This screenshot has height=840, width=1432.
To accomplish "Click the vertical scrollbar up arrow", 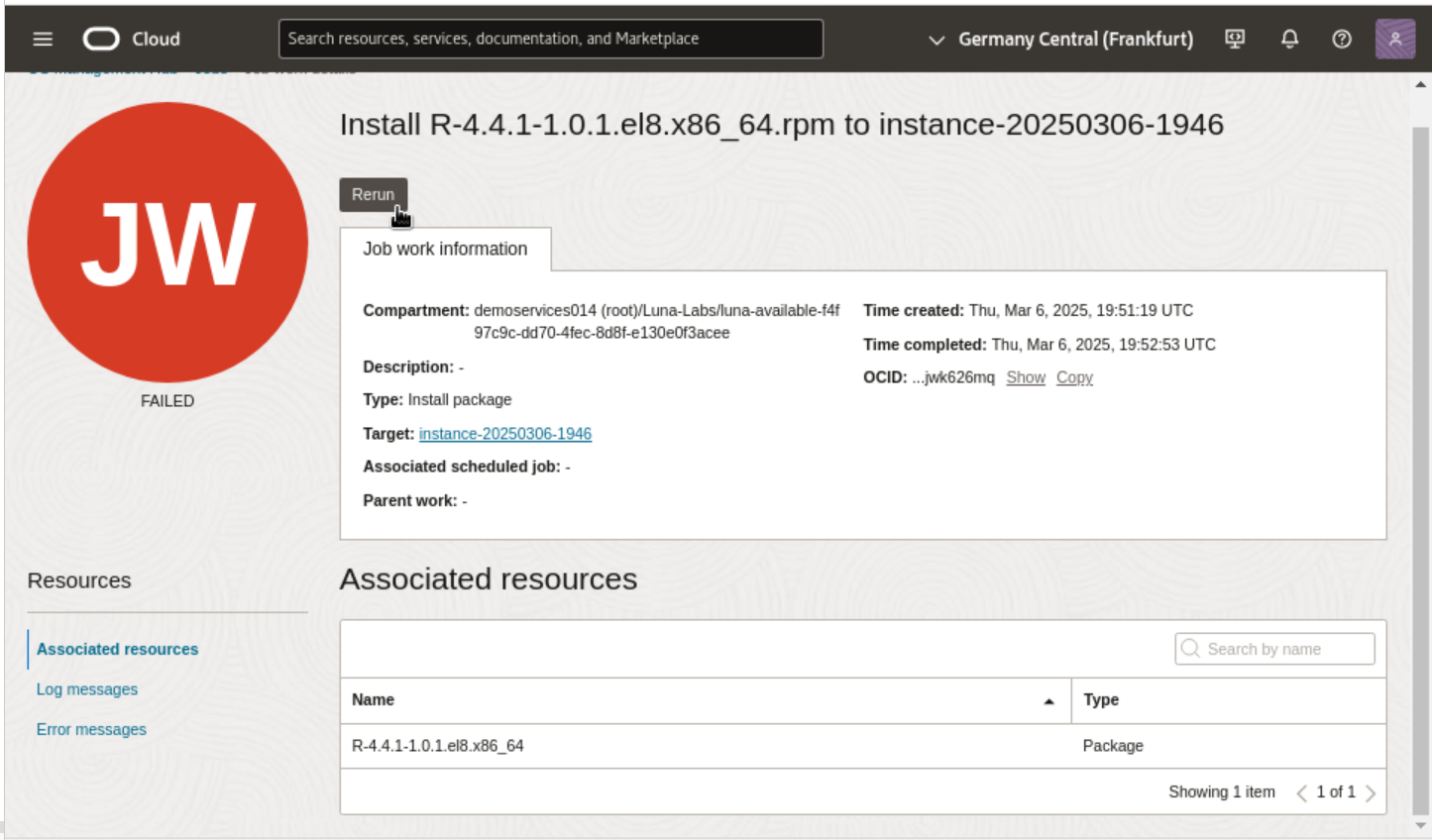I will click(1421, 85).
